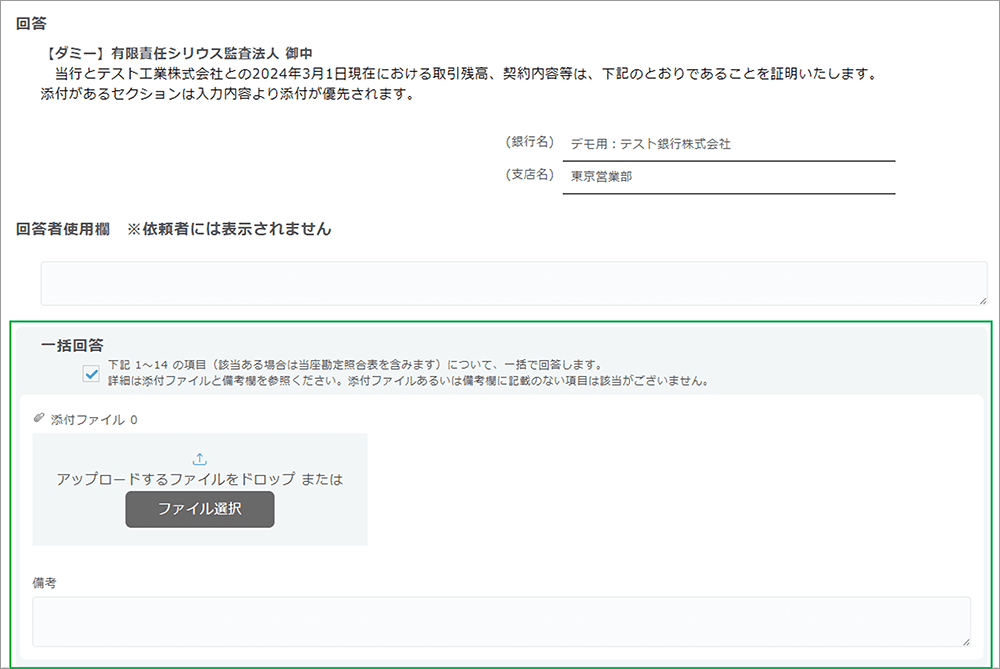Click the resize grip on 備考 textarea
1000x669 pixels.
point(964,640)
